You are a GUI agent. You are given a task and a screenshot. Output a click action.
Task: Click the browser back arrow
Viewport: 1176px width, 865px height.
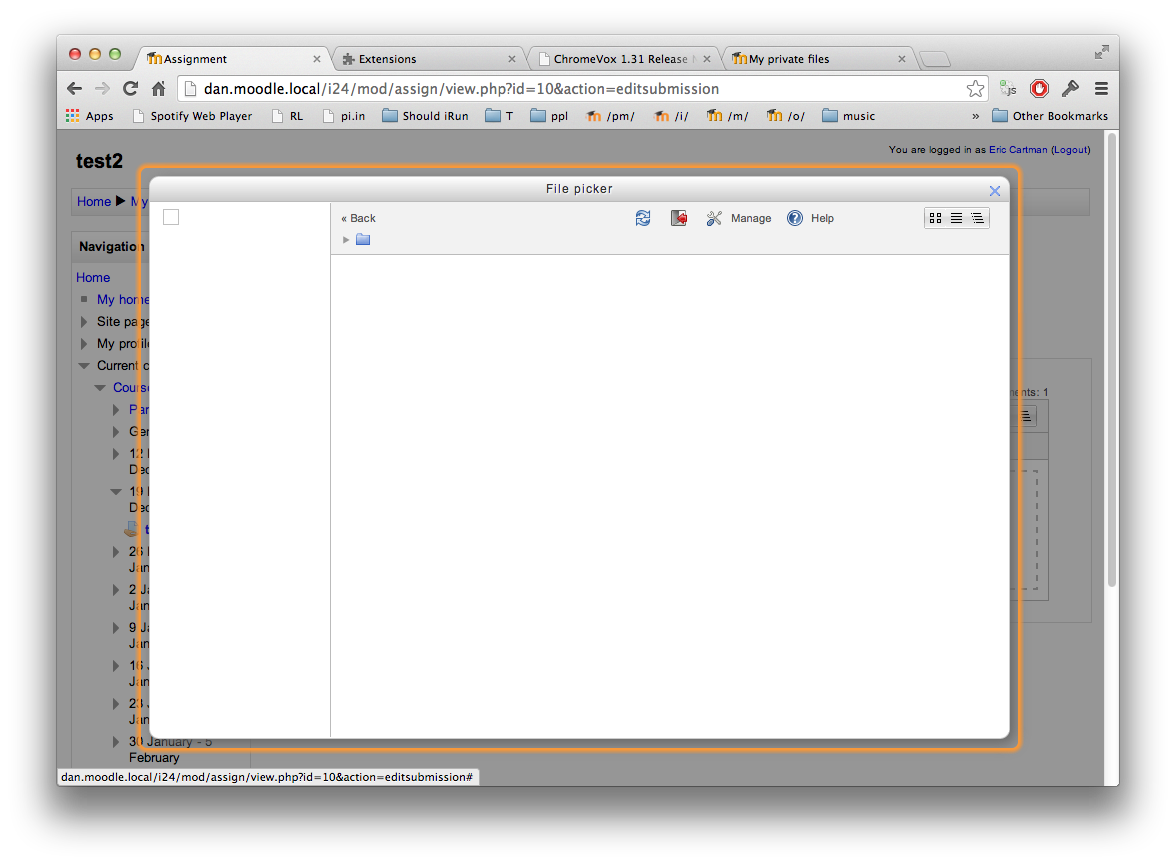(x=74, y=89)
